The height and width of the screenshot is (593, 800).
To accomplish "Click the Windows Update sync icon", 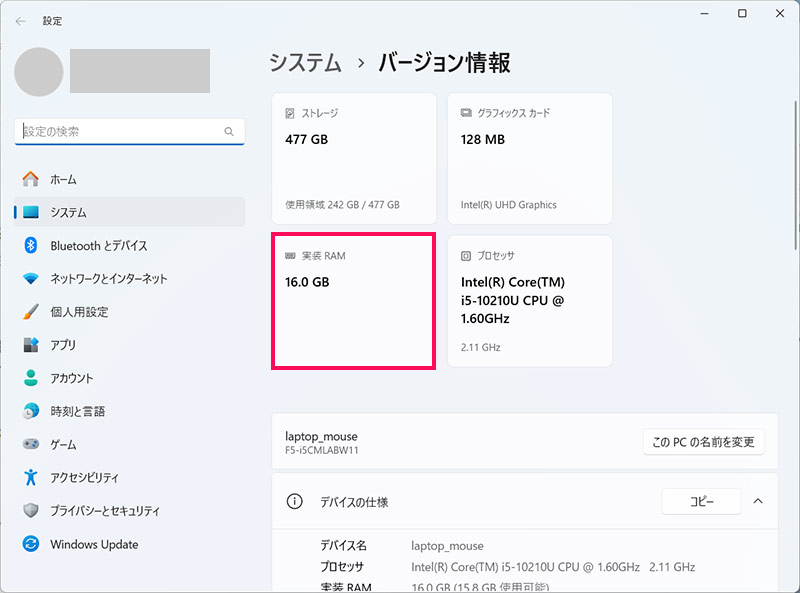I will (31, 544).
